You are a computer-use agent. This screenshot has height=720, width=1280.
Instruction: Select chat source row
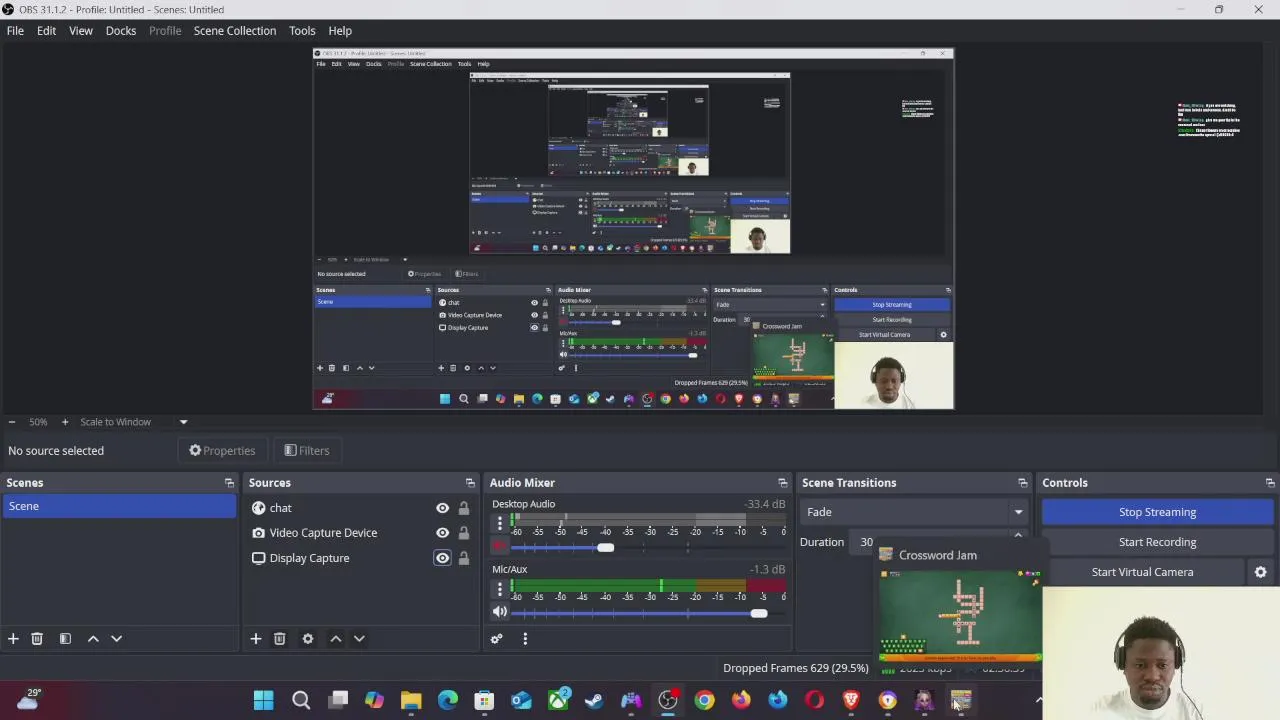point(360,508)
